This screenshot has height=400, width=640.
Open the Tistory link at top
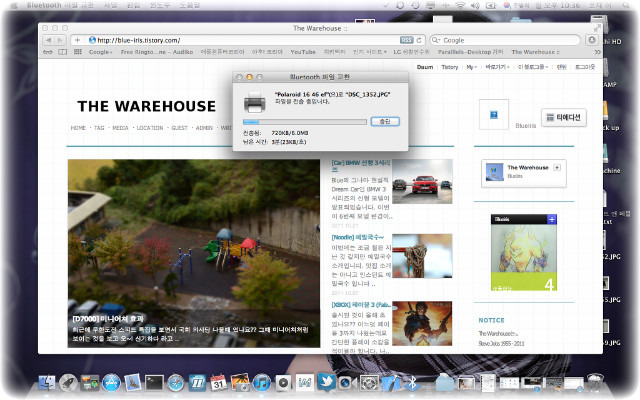(450, 67)
